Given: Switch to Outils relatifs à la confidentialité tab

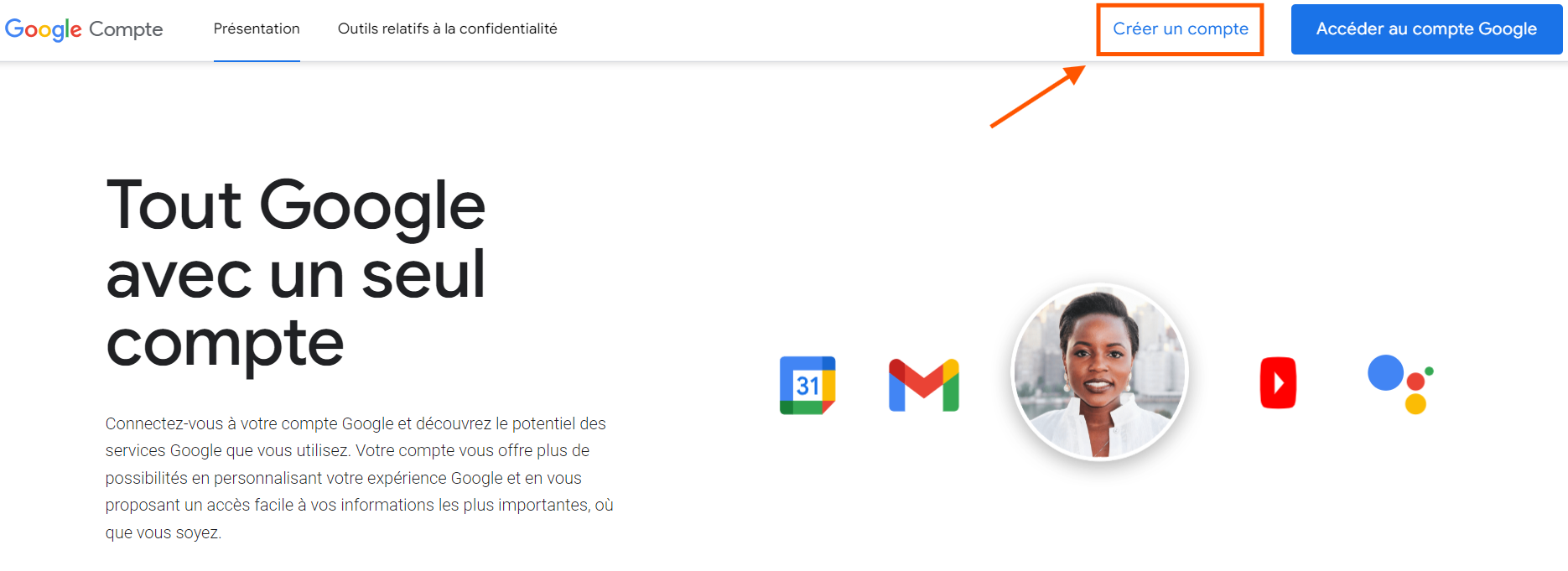Looking at the screenshot, I should pyautogui.click(x=448, y=29).
